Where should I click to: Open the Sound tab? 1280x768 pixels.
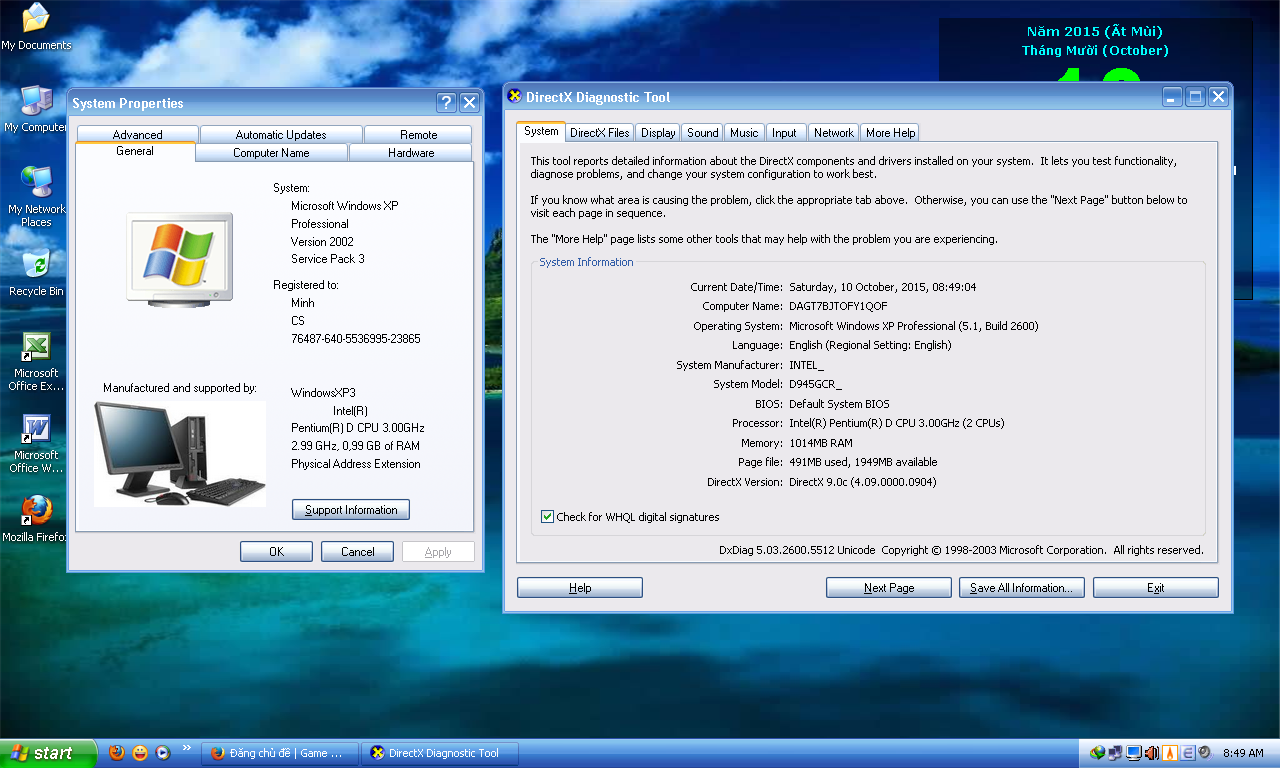pyautogui.click(x=702, y=133)
